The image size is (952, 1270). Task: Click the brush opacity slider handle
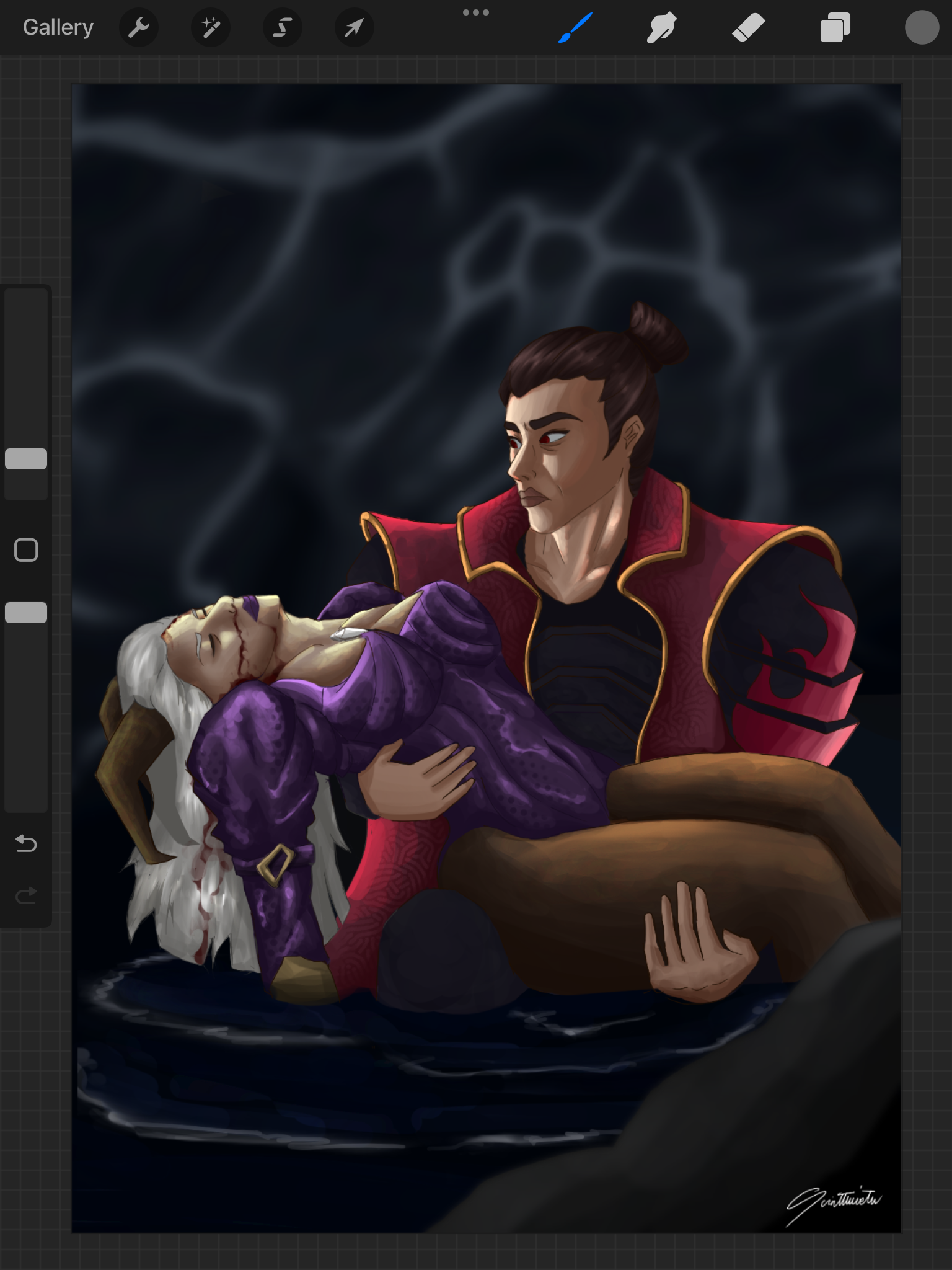[x=26, y=613]
